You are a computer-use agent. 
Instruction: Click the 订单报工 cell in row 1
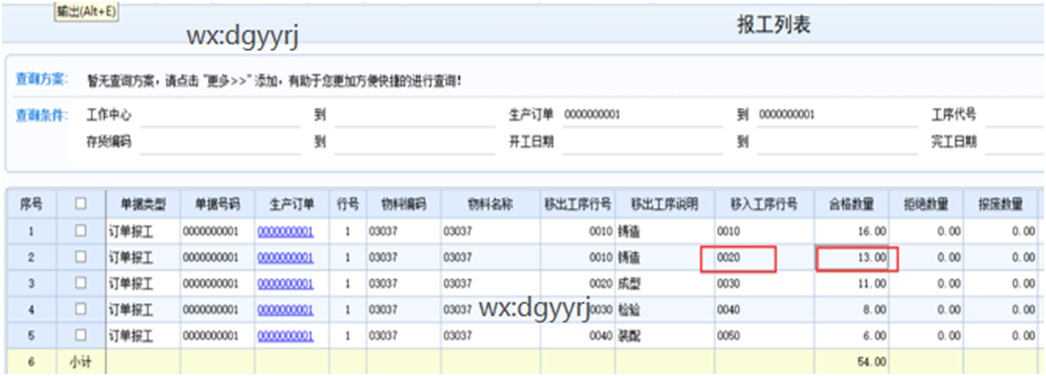pyautogui.click(x=143, y=231)
